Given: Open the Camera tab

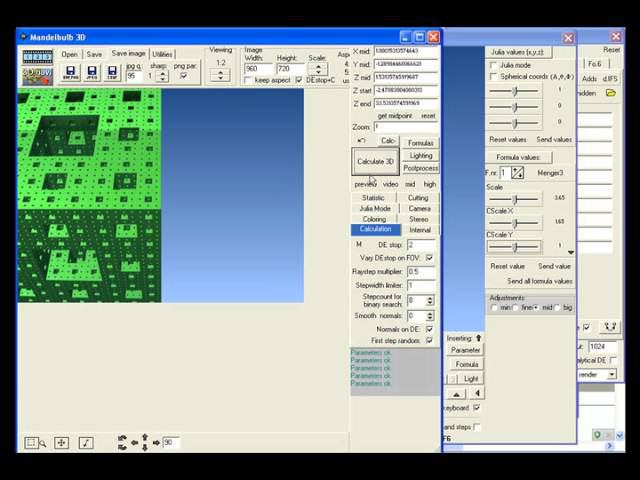Looking at the screenshot, I should coord(420,209).
